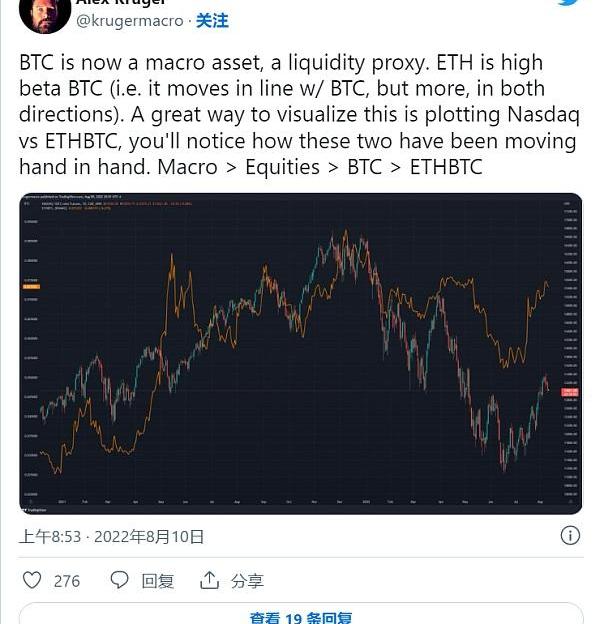Open Alex Kruger's profile avatar photo
600x624 pixels.
tap(45, 15)
